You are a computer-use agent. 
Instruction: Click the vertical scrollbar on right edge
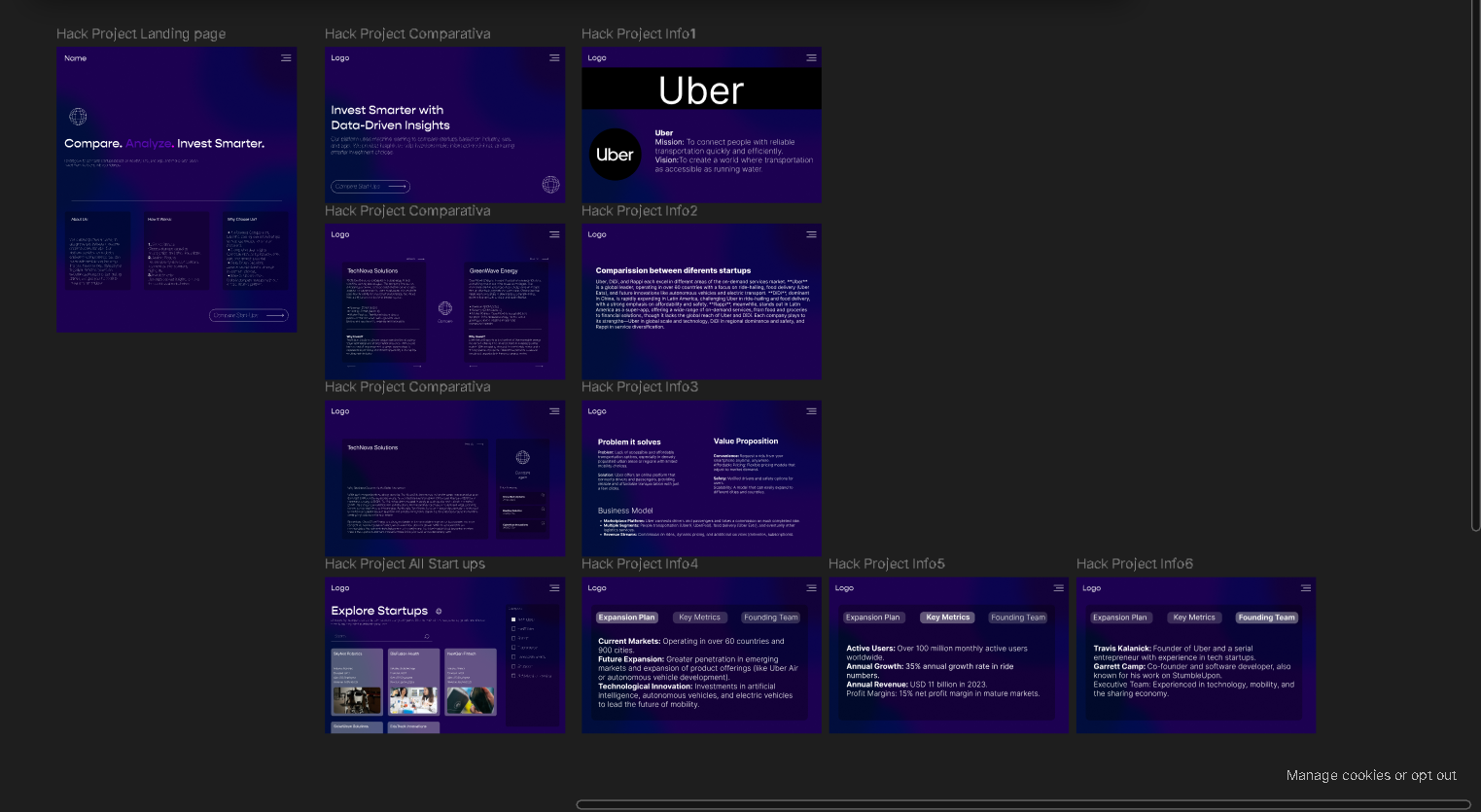(x=1475, y=265)
